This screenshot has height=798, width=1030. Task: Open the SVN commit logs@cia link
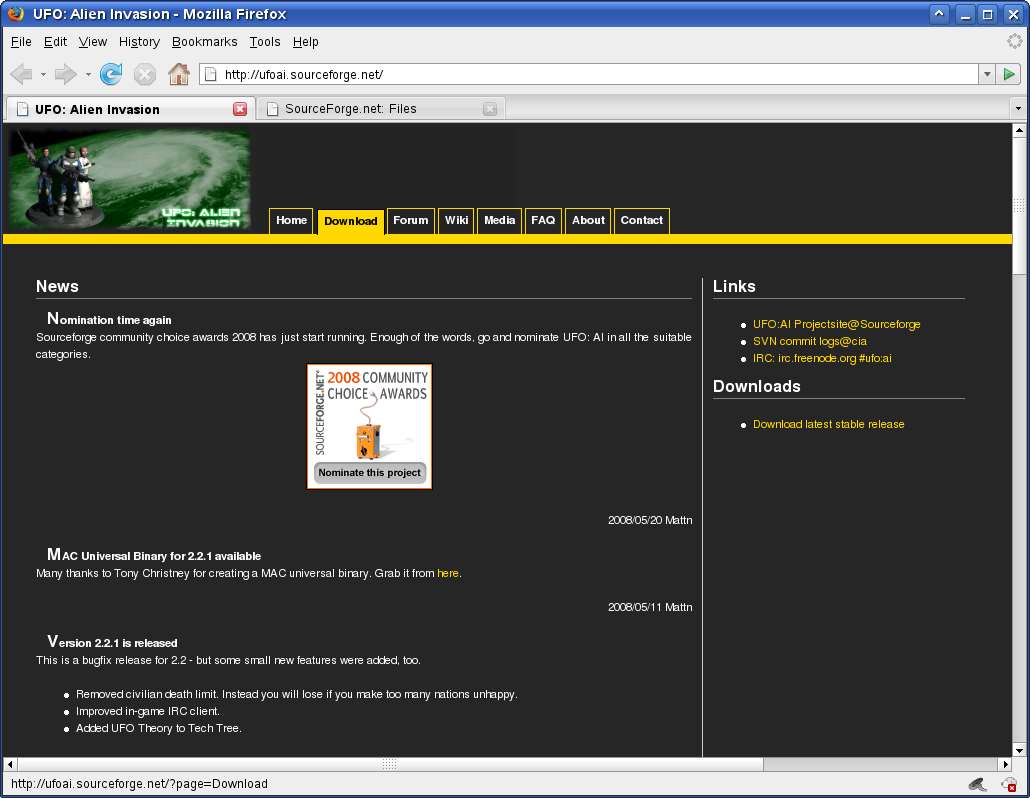coord(809,342)
